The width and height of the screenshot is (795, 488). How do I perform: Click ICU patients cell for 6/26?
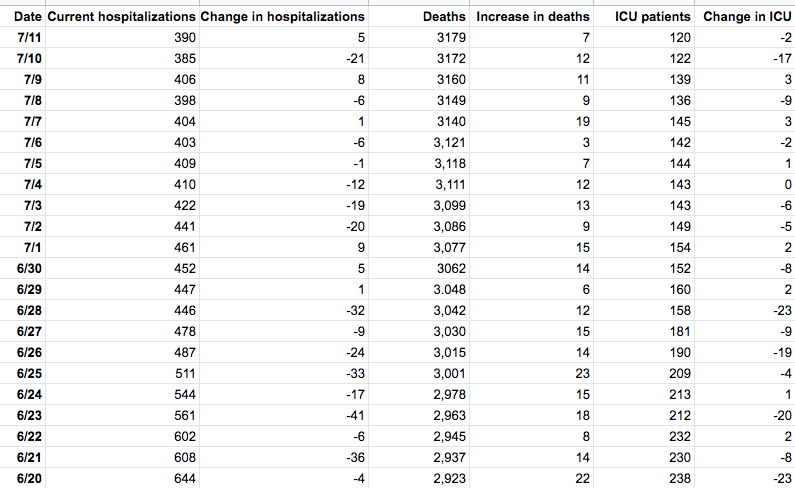pos(678,353)
